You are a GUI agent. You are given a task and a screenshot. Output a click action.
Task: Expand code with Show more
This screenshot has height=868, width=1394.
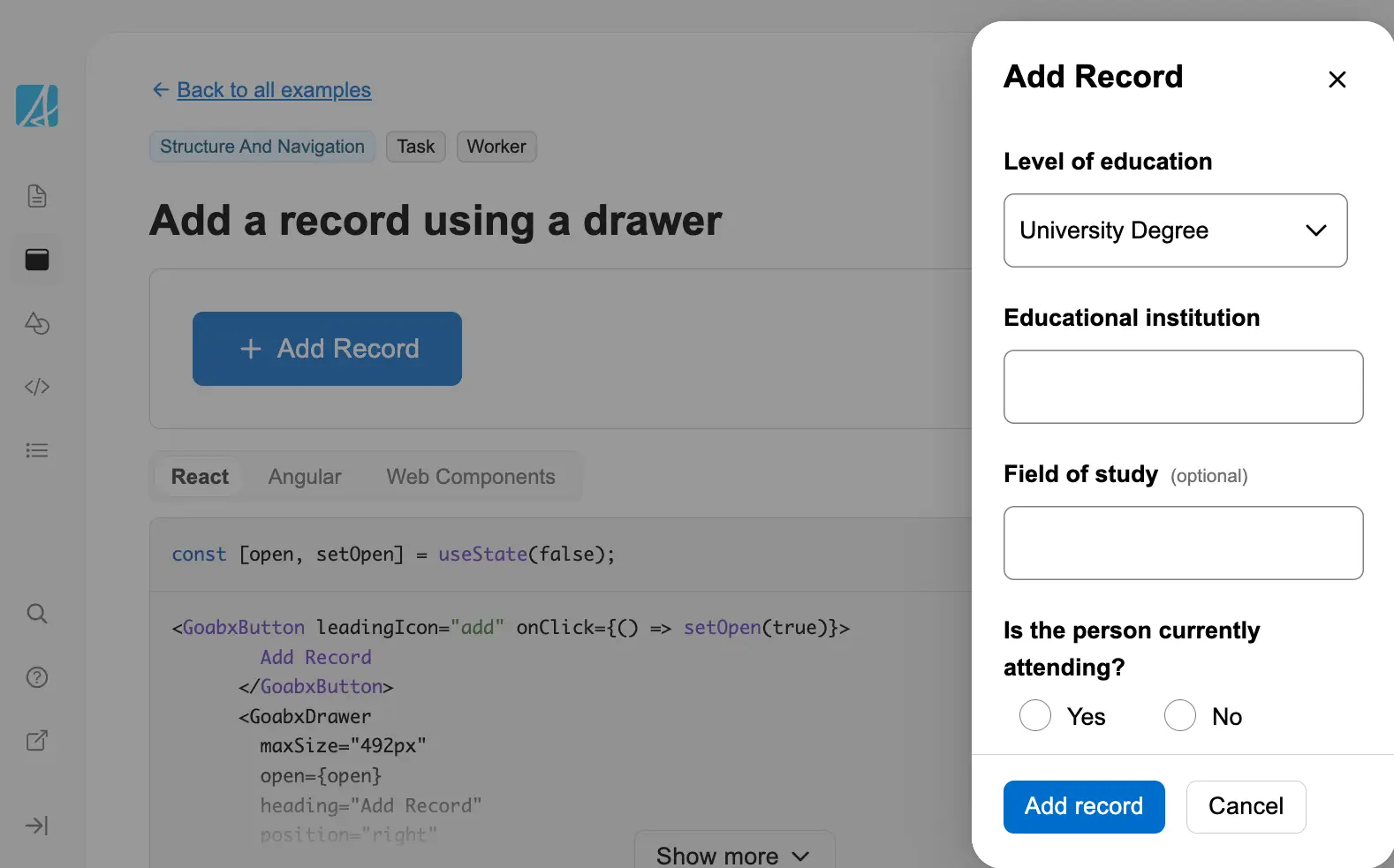[x=733, y=855]
